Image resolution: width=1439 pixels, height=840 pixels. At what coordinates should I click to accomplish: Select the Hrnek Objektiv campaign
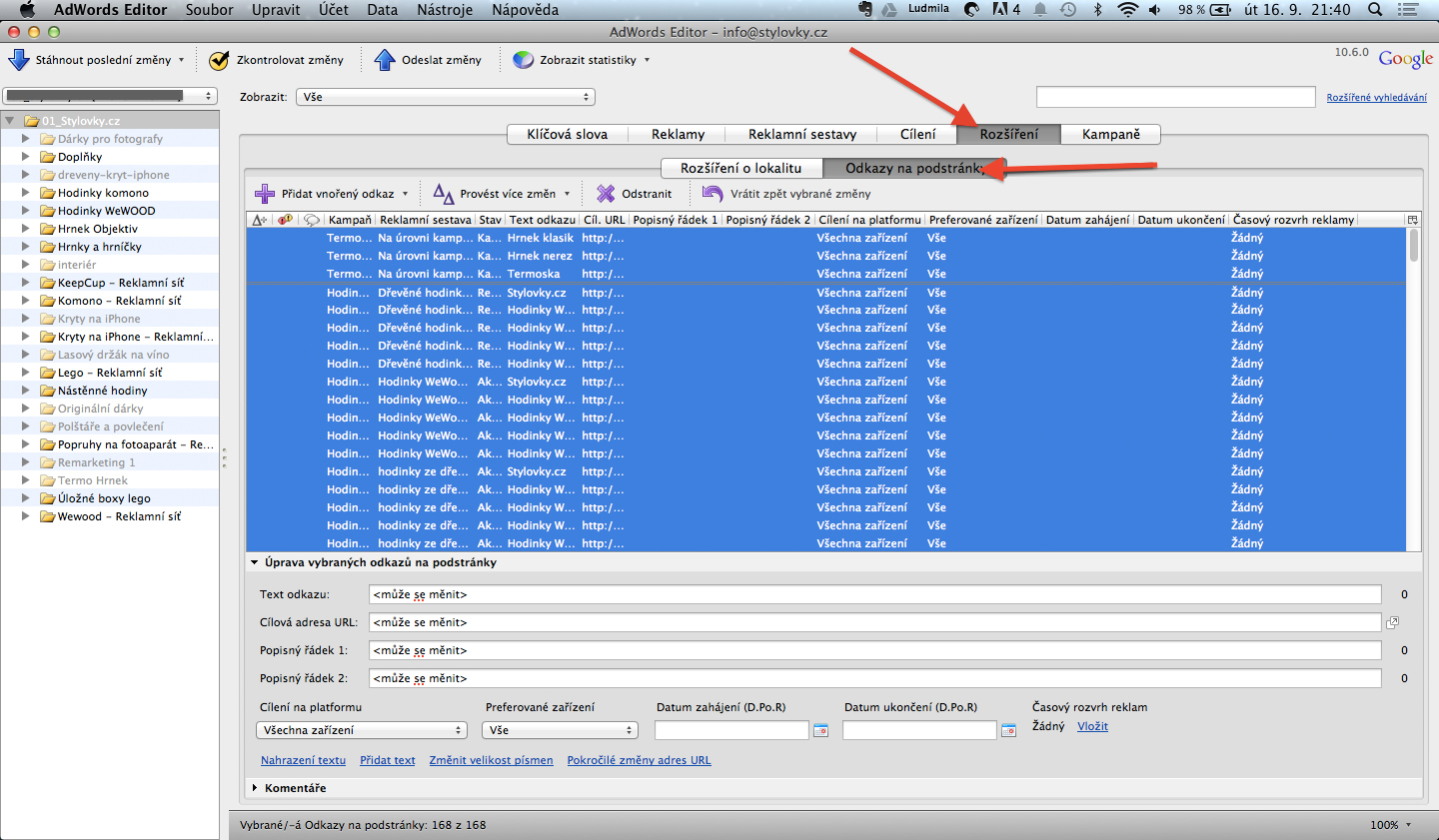pos(97,229)
